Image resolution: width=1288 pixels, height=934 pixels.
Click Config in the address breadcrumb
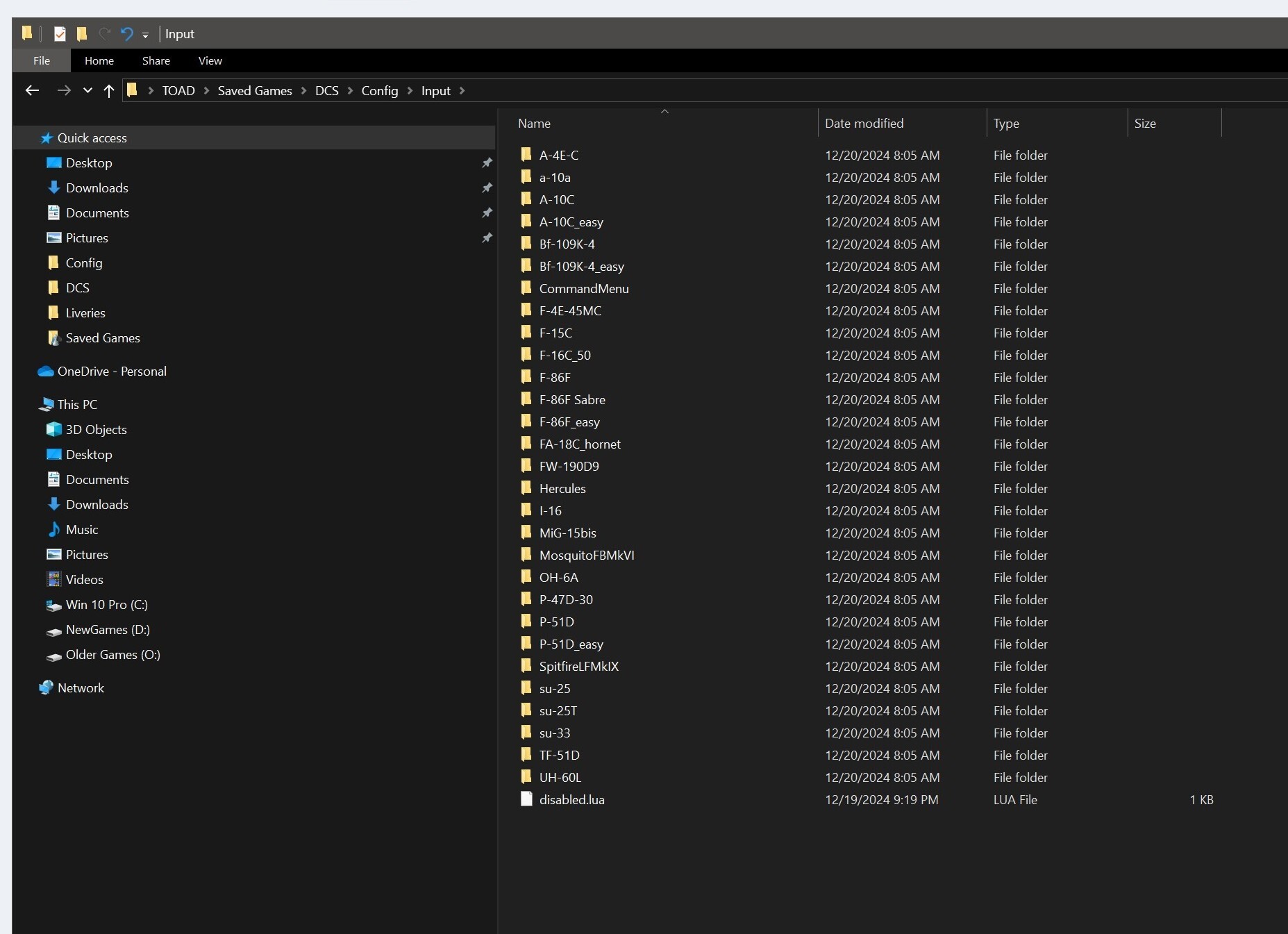click(380, 90)
